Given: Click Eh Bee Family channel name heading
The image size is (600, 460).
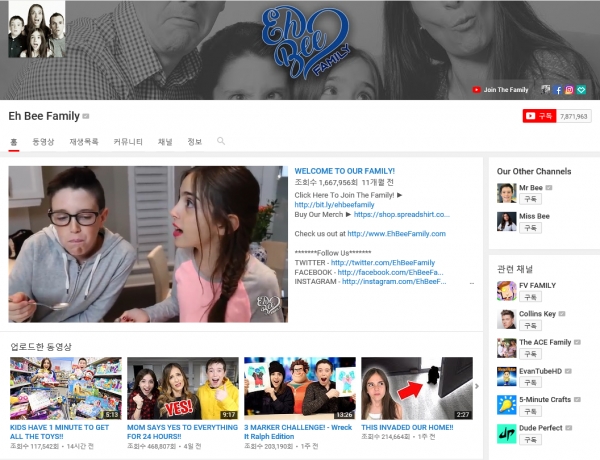Looking at the screenshot, I should [x=44, y=116].
